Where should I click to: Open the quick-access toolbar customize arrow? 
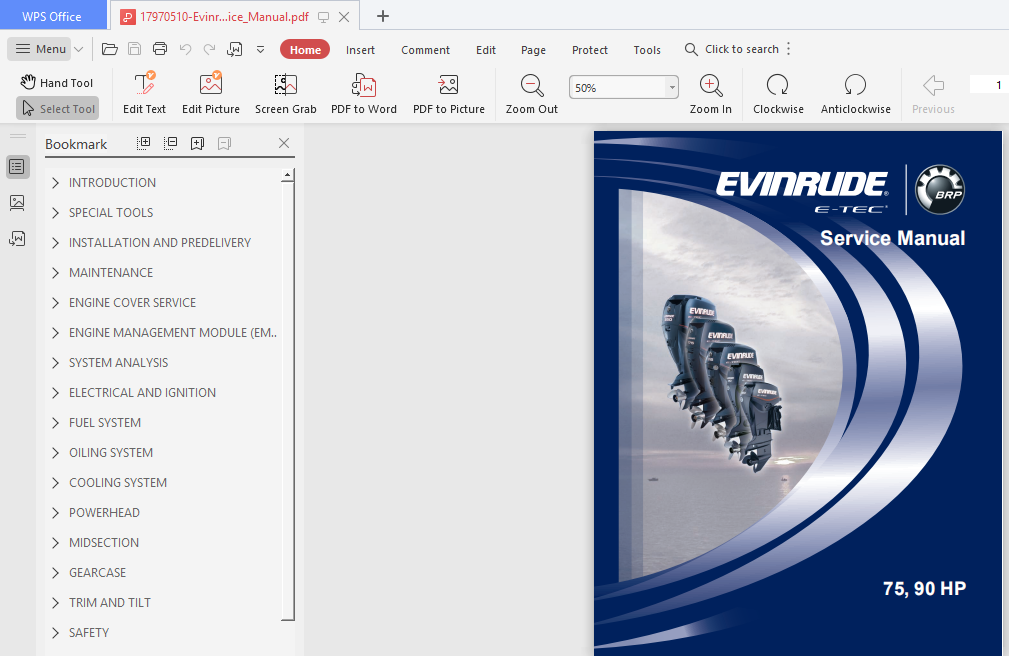click(x=261, y=49)
